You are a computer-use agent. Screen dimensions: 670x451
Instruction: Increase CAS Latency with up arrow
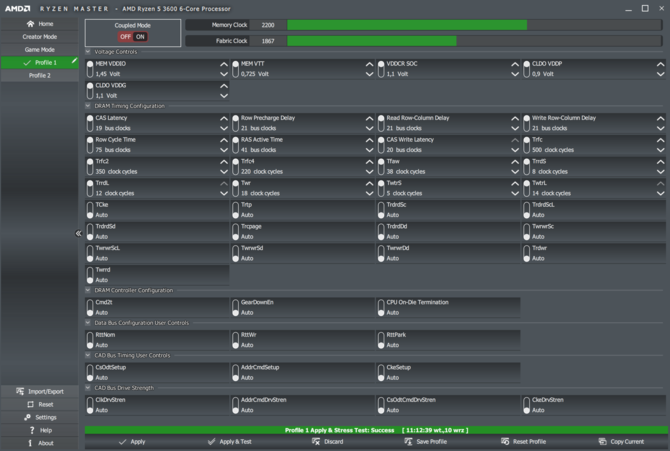pos(224,118)
